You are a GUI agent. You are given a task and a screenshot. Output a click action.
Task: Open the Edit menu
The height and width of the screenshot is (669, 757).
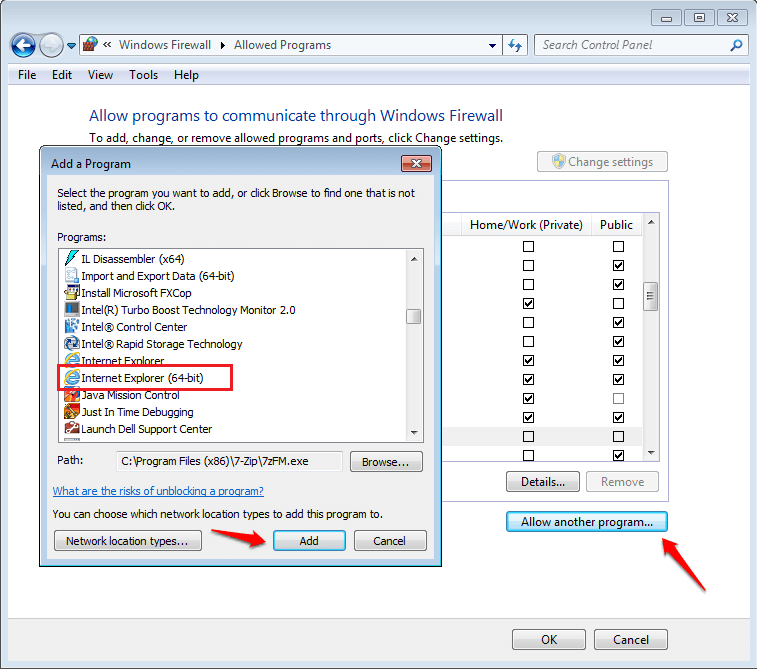[x=62, y=75]
